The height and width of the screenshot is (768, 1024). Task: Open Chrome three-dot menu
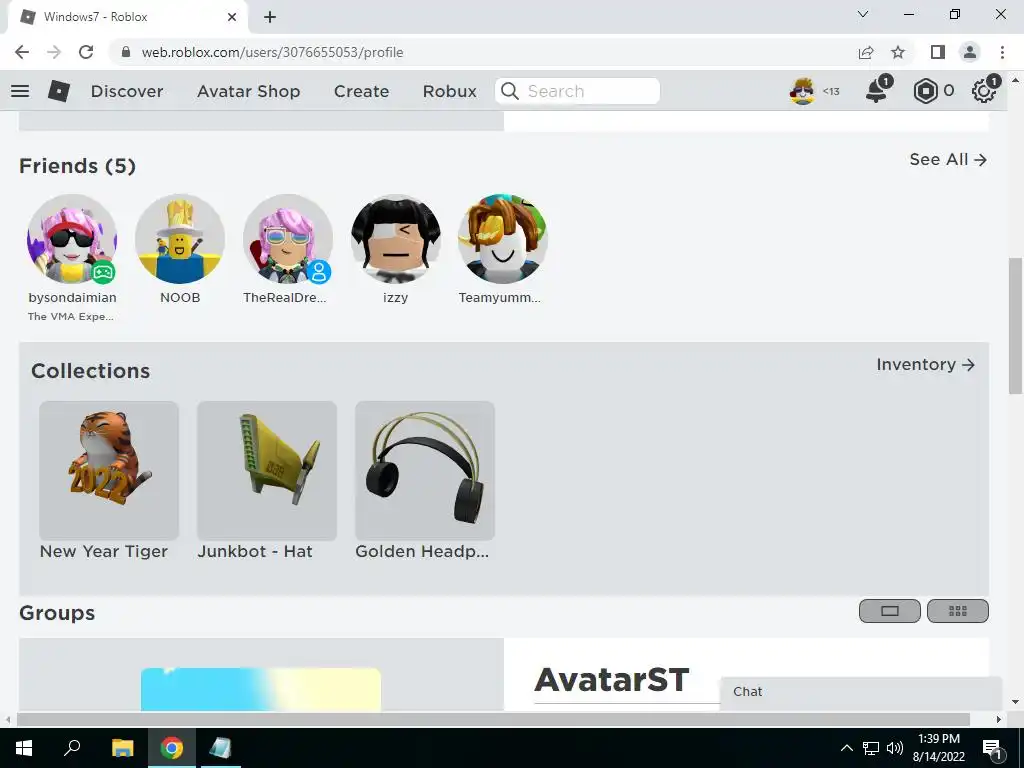pyautogui.click(x=1002, y=52)
